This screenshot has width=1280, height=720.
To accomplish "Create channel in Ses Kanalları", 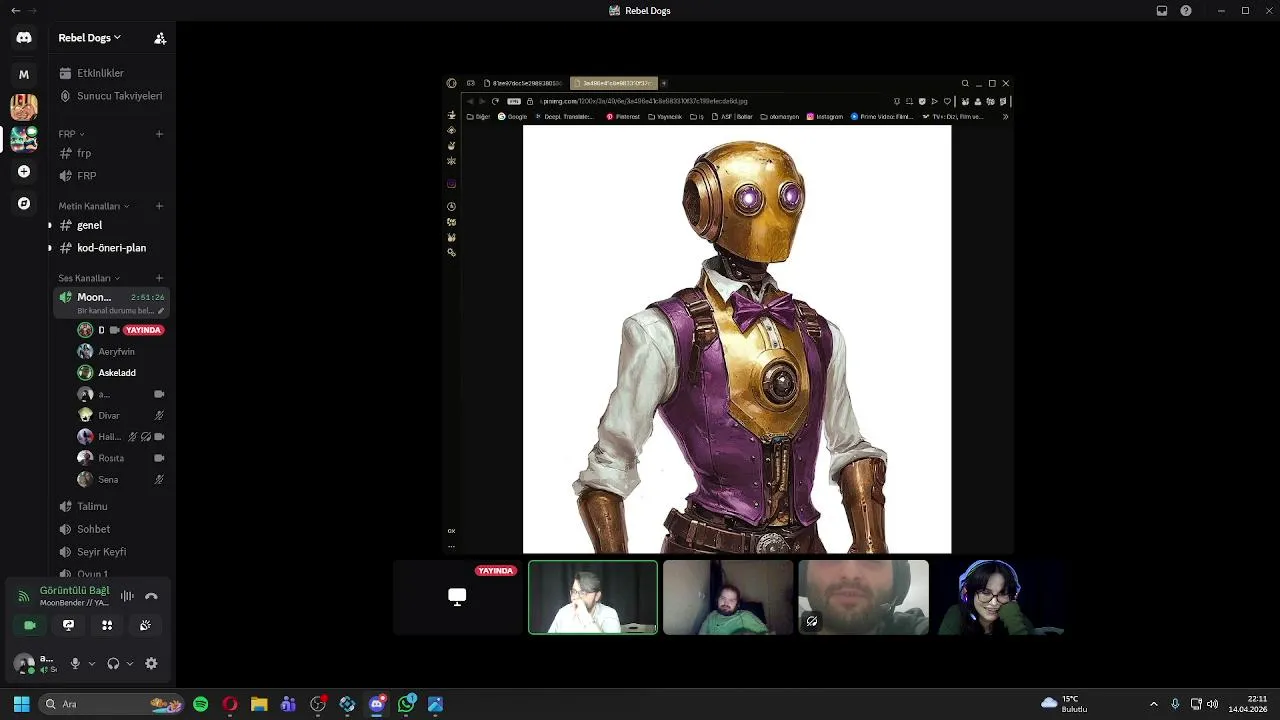I will (159, 278).
